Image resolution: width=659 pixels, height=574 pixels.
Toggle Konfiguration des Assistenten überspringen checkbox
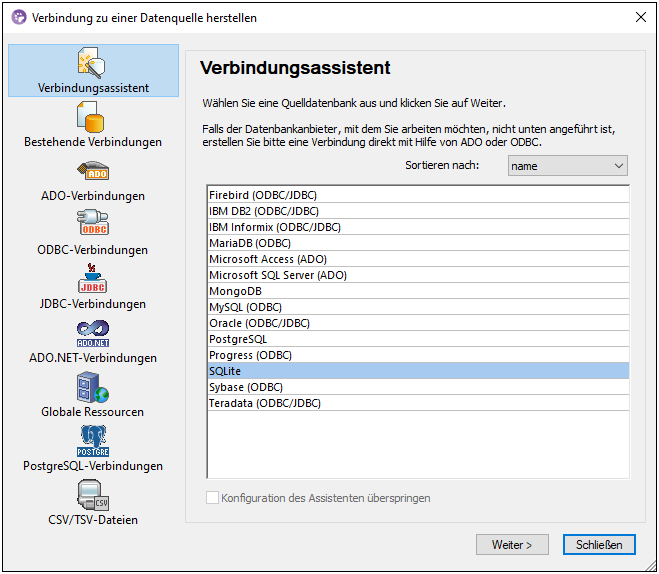pos(212,498)
